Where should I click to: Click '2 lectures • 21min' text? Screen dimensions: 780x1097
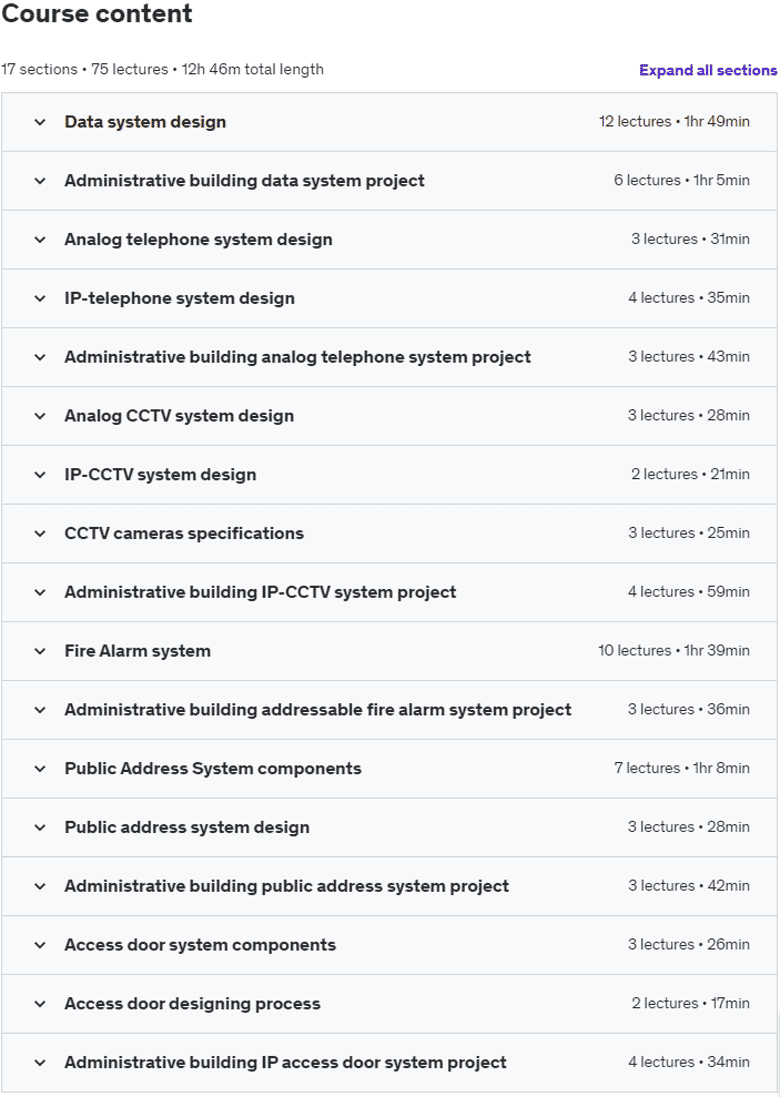690,474
